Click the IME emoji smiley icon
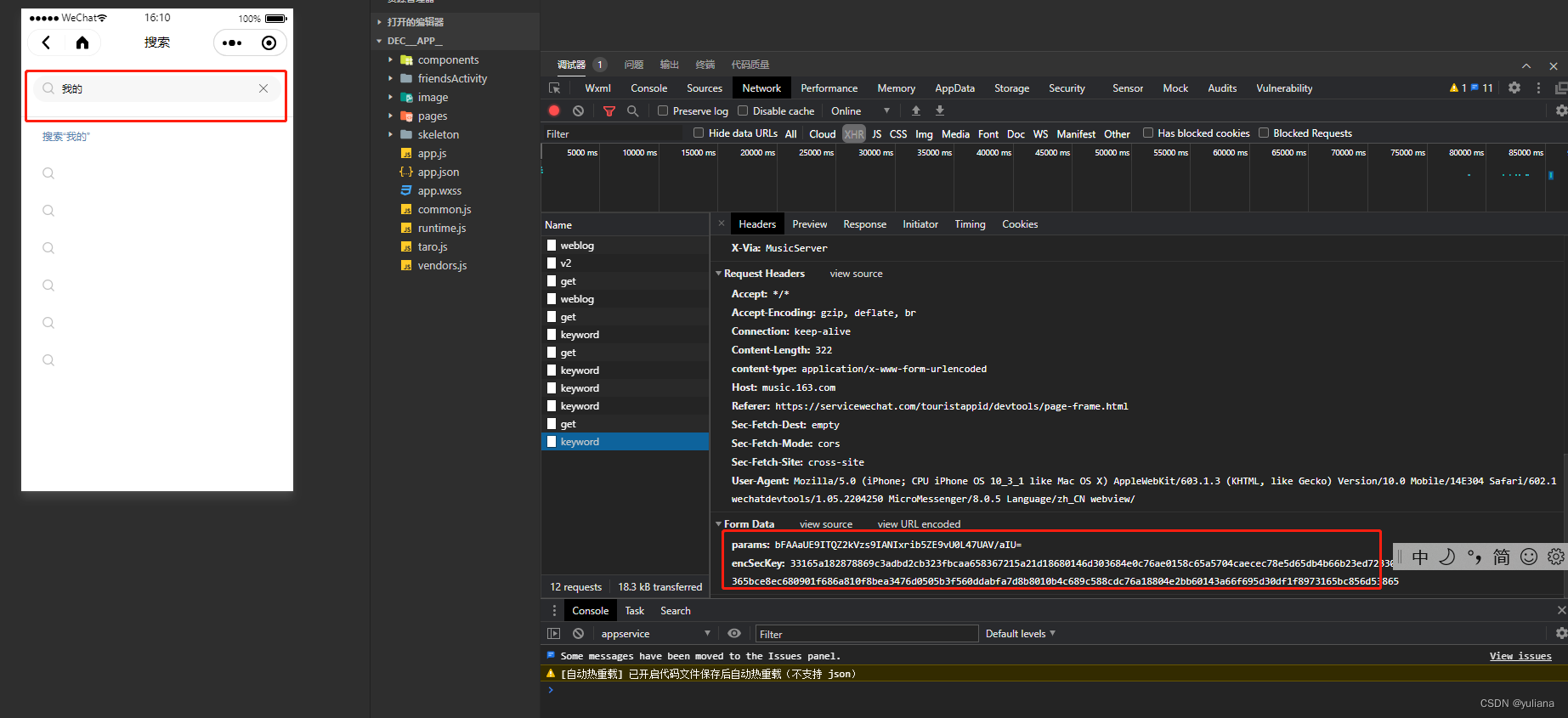Screen dimensions: 1568x718 (1528, 557)
